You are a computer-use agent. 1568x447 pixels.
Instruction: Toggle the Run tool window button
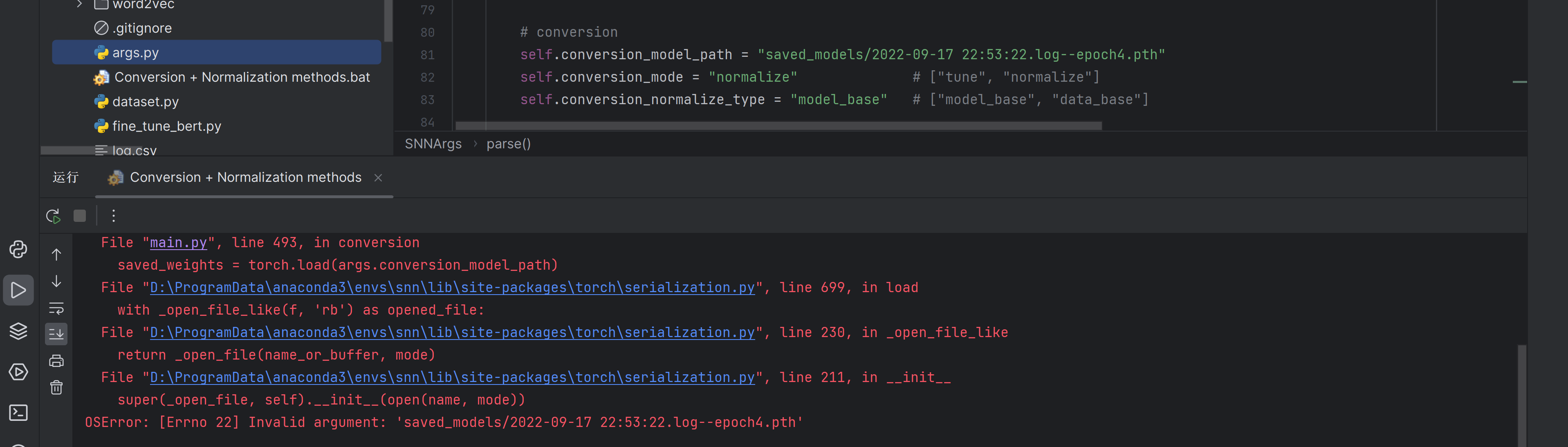click(18, 290)
